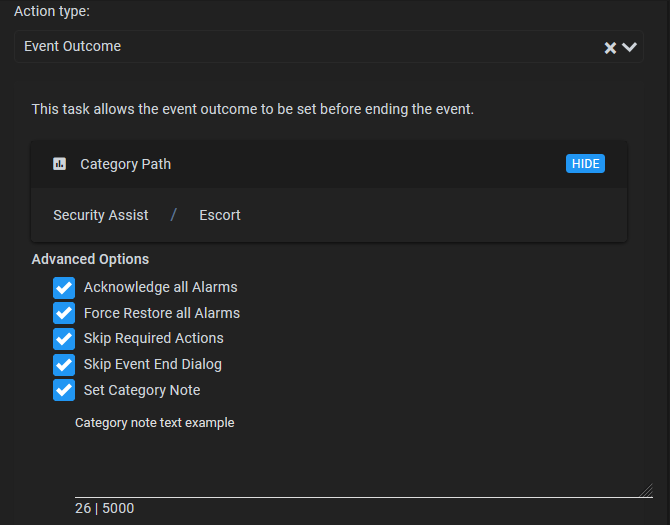The width and height of the screenshot is (670, 525).
Task: Click the Category Path chart icon
Action: [x=59, y=164]
